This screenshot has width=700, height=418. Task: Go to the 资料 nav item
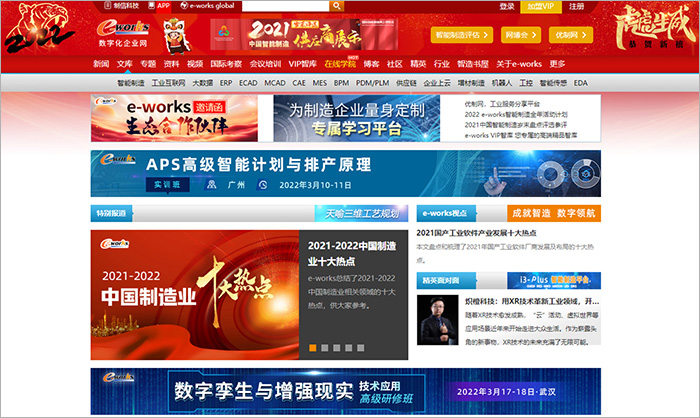click(171, 64)
